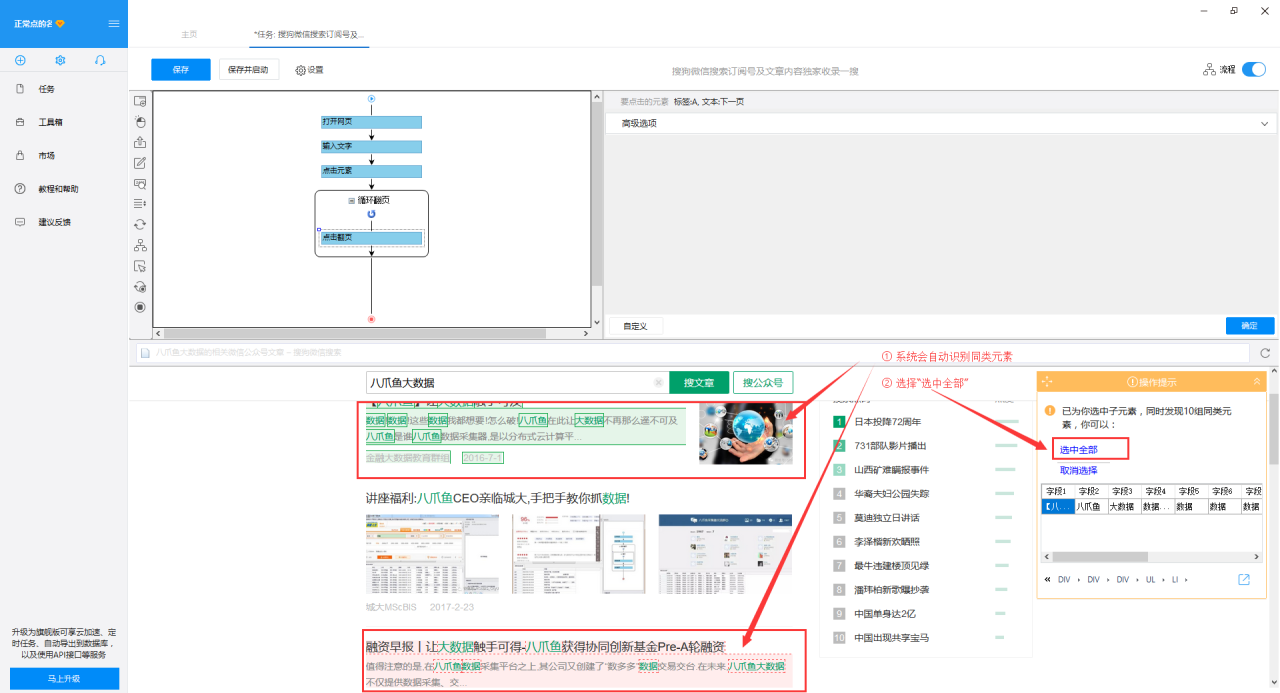Open the article 讲座福利:八爪鱼CEO亲临城大
The image size is (1280, 693).
point(498,498)
